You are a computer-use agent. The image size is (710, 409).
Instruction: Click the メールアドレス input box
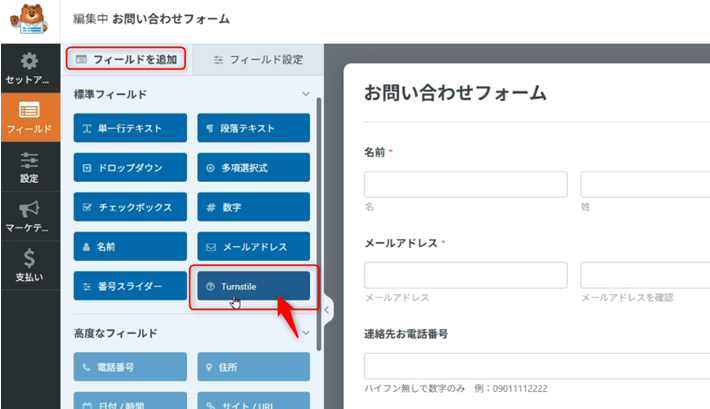(465, 275)
